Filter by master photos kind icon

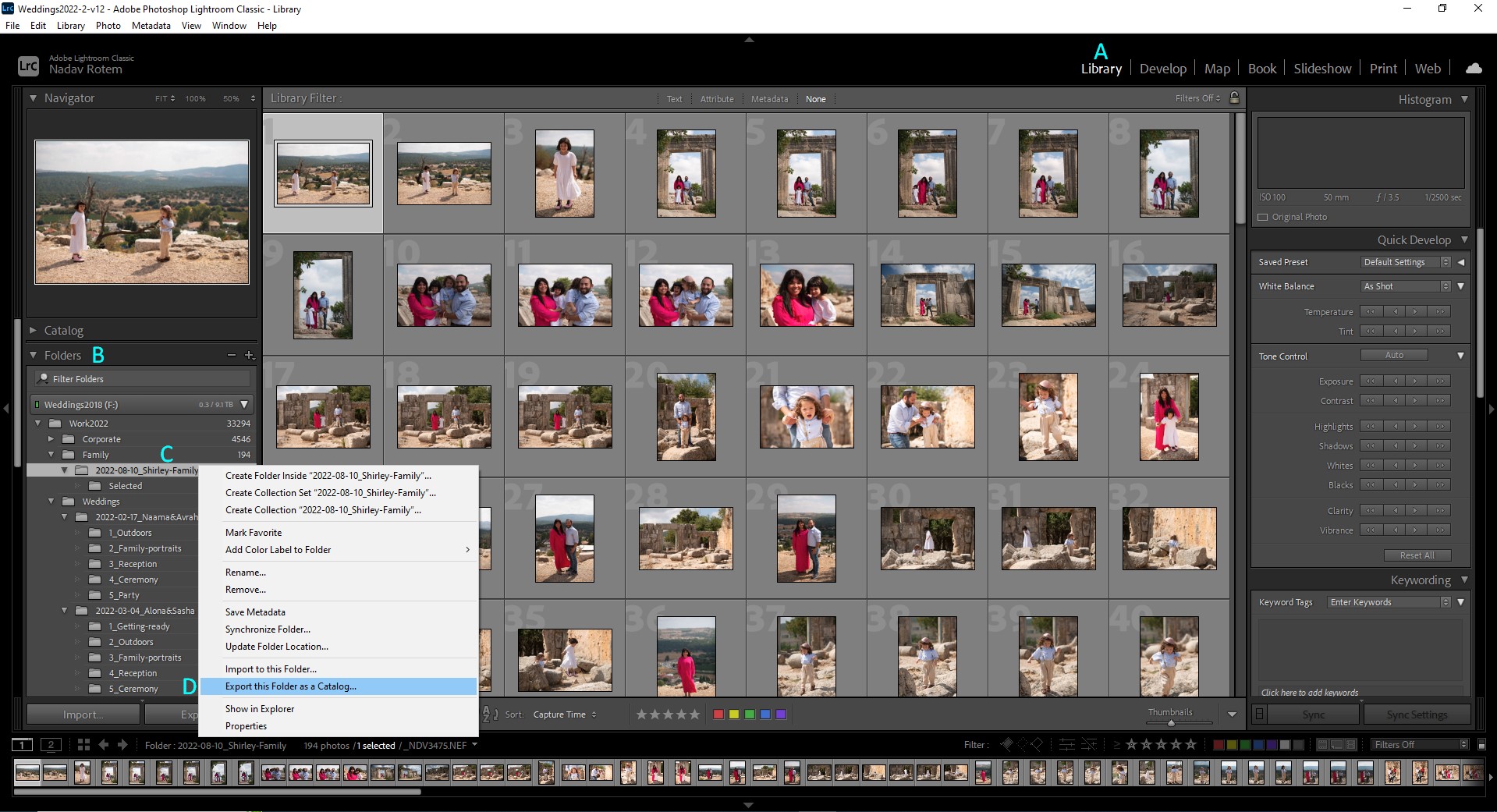1322,745
